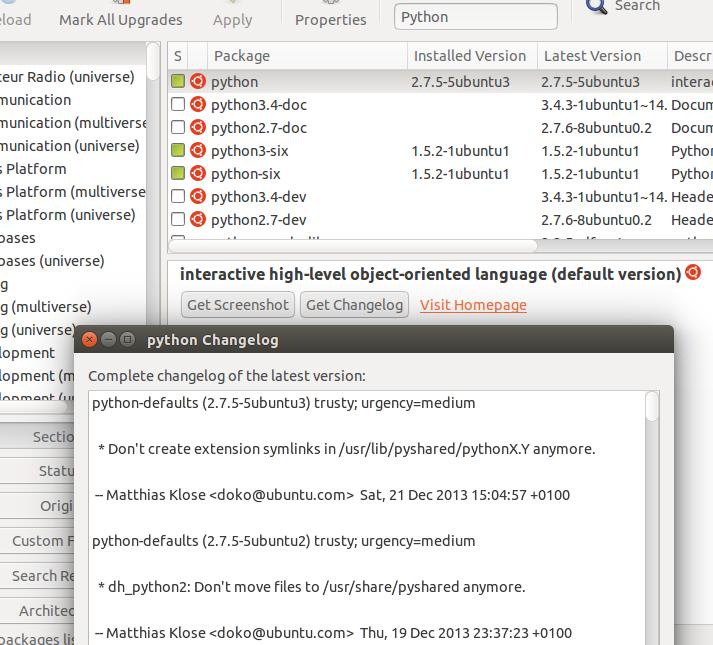Select the Platform (universe) section
The height and width of the screenshot is (645, 713).
click(68, 215)
